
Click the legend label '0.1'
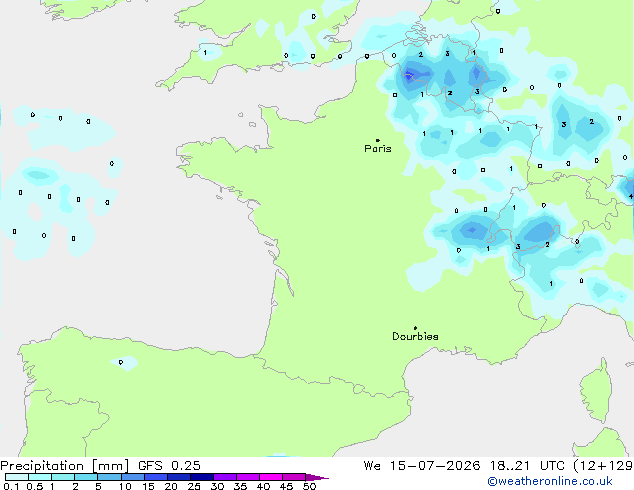11,486
